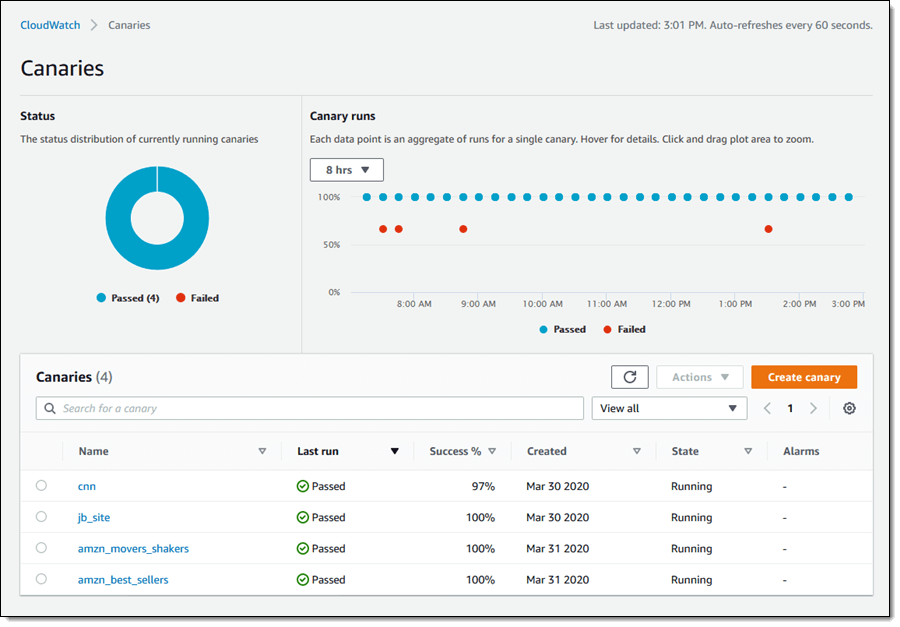Open the amzn_movers_shakers canary link

(133, 548)
